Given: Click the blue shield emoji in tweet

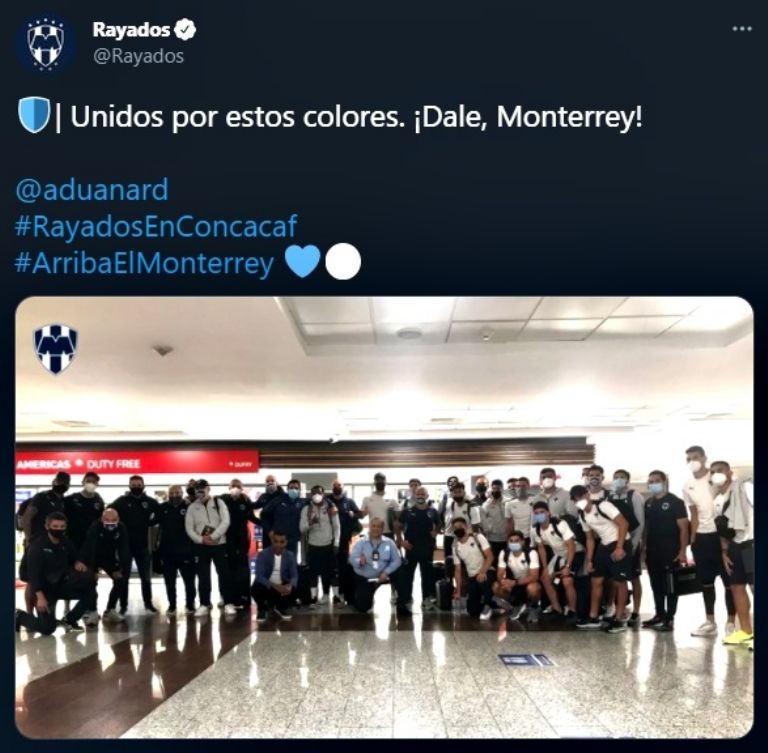Looking at the screenshot, I should click(x=34, y=116).
